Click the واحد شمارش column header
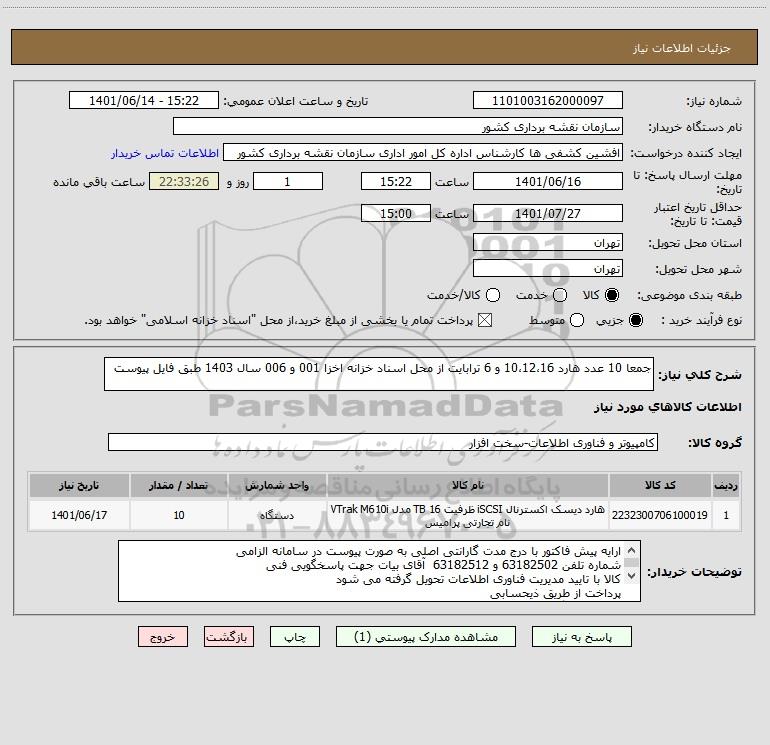The image size is (770, 745). coord(277,485)
